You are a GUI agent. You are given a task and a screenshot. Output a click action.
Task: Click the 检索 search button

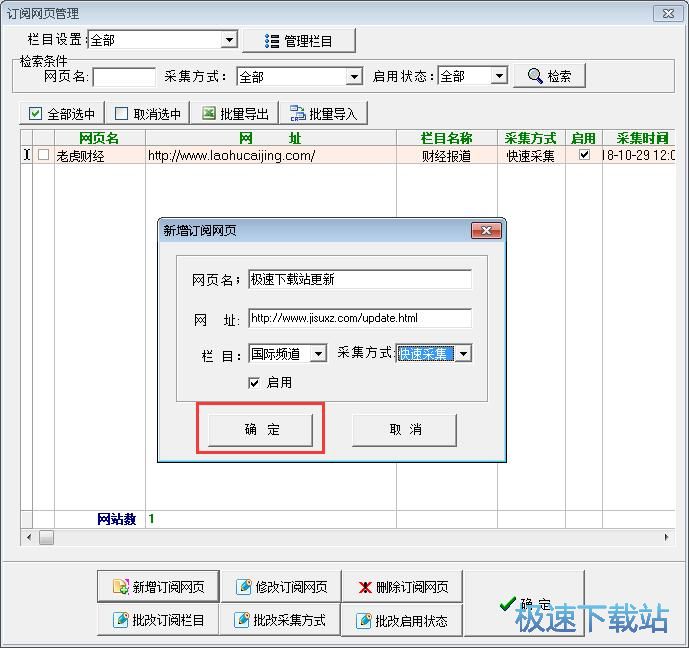coord(549,76)
